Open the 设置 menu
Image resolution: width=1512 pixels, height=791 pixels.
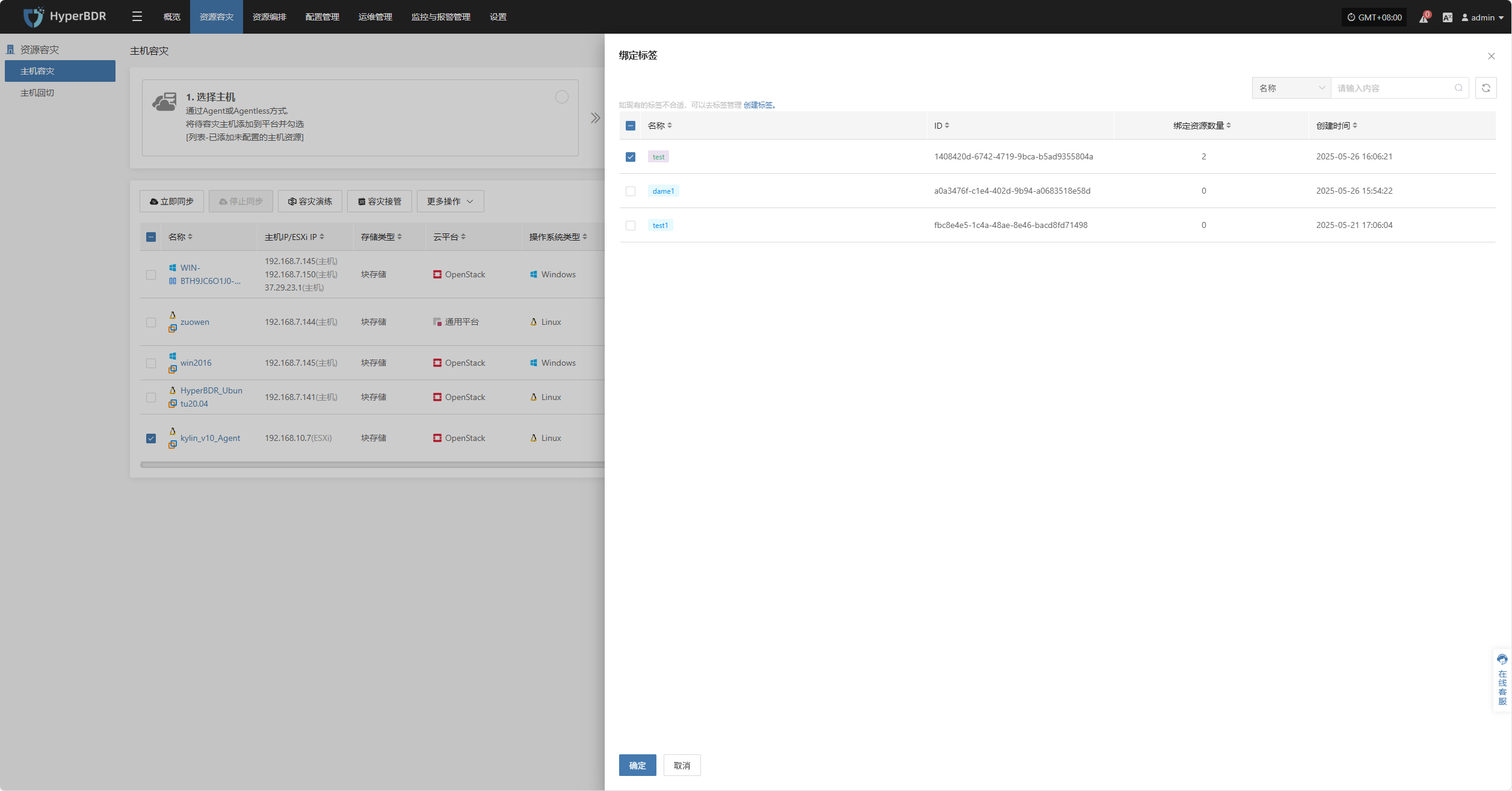pyautogui.click(x=498, y=17)
